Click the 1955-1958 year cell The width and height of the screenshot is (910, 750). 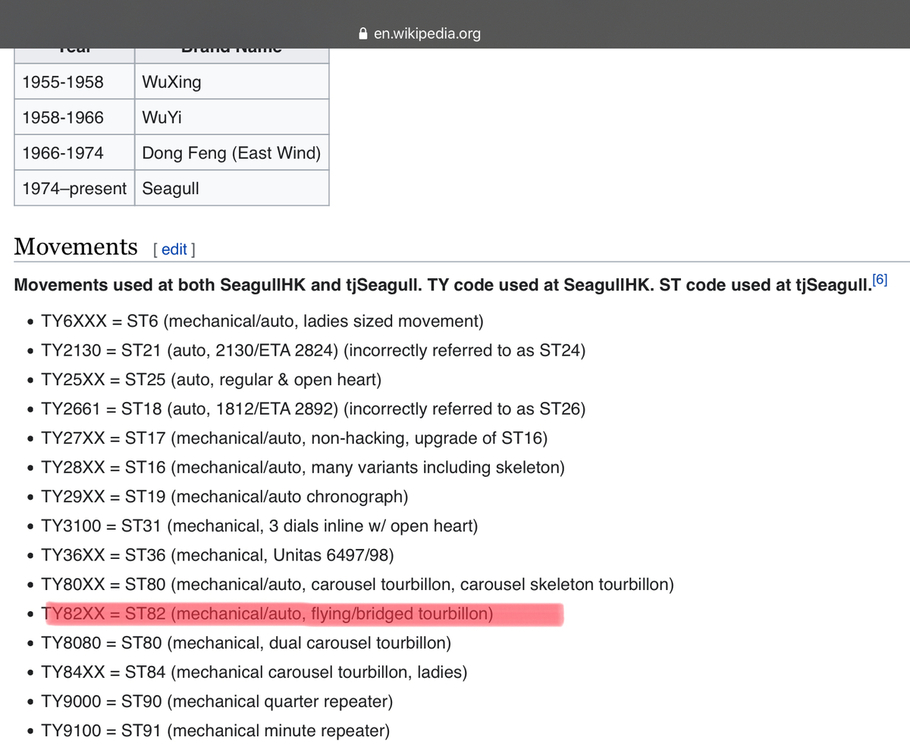click(74, 82)
